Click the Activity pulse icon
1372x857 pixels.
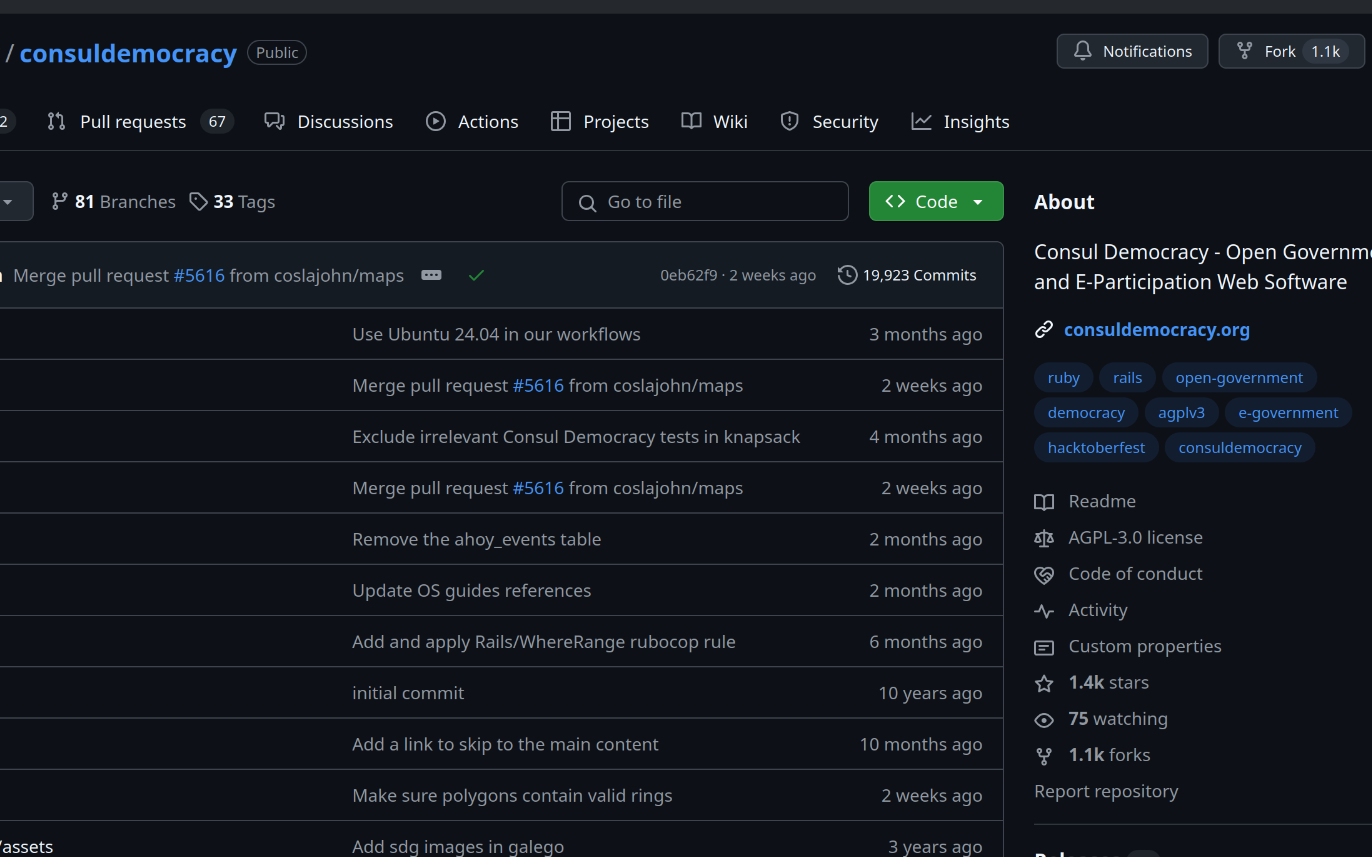(1044, 611)
